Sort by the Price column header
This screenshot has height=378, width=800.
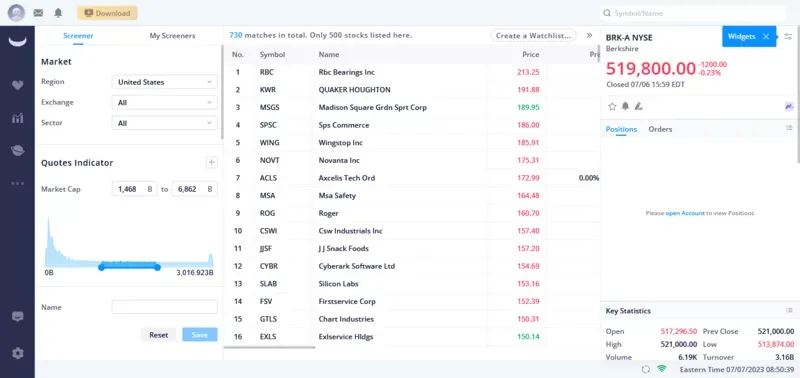tap(531, 55)
